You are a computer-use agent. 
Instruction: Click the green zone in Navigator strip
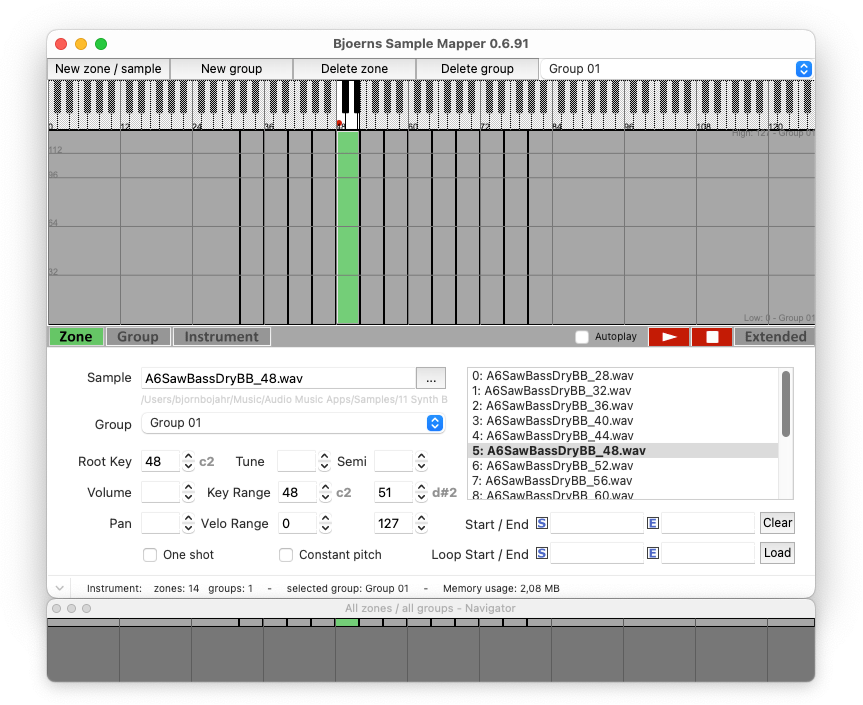pyautogui.click(x=347, y=622)
